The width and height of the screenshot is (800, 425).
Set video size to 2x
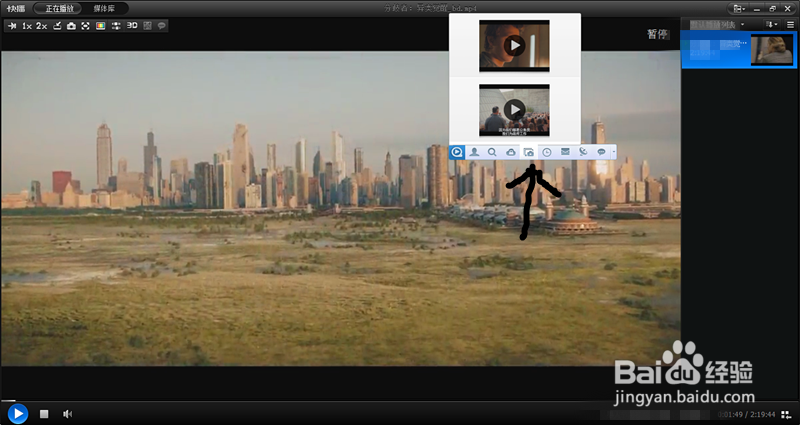pos(42,26)
